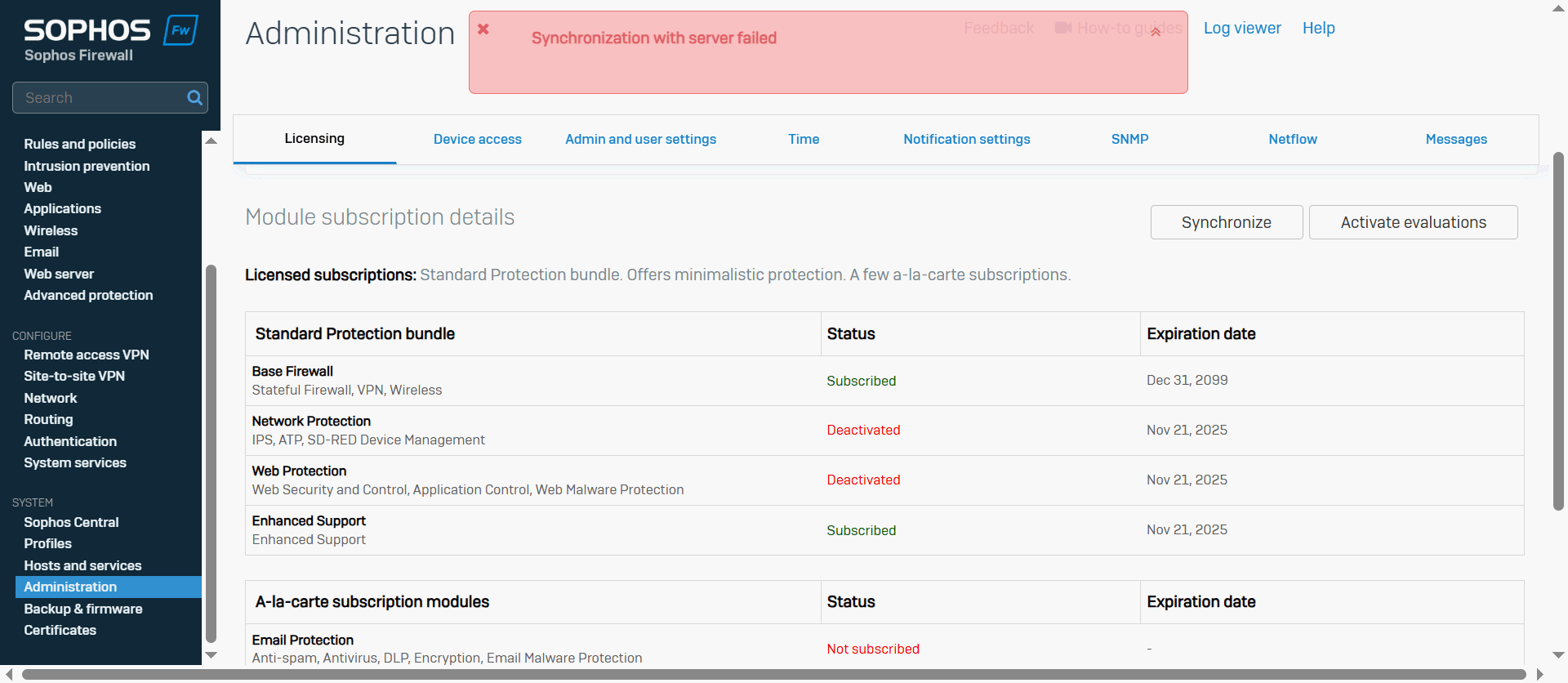Click the Sophos Firewall logo
The width and height of the screenshot is (1568, 683).
point(110,39)
